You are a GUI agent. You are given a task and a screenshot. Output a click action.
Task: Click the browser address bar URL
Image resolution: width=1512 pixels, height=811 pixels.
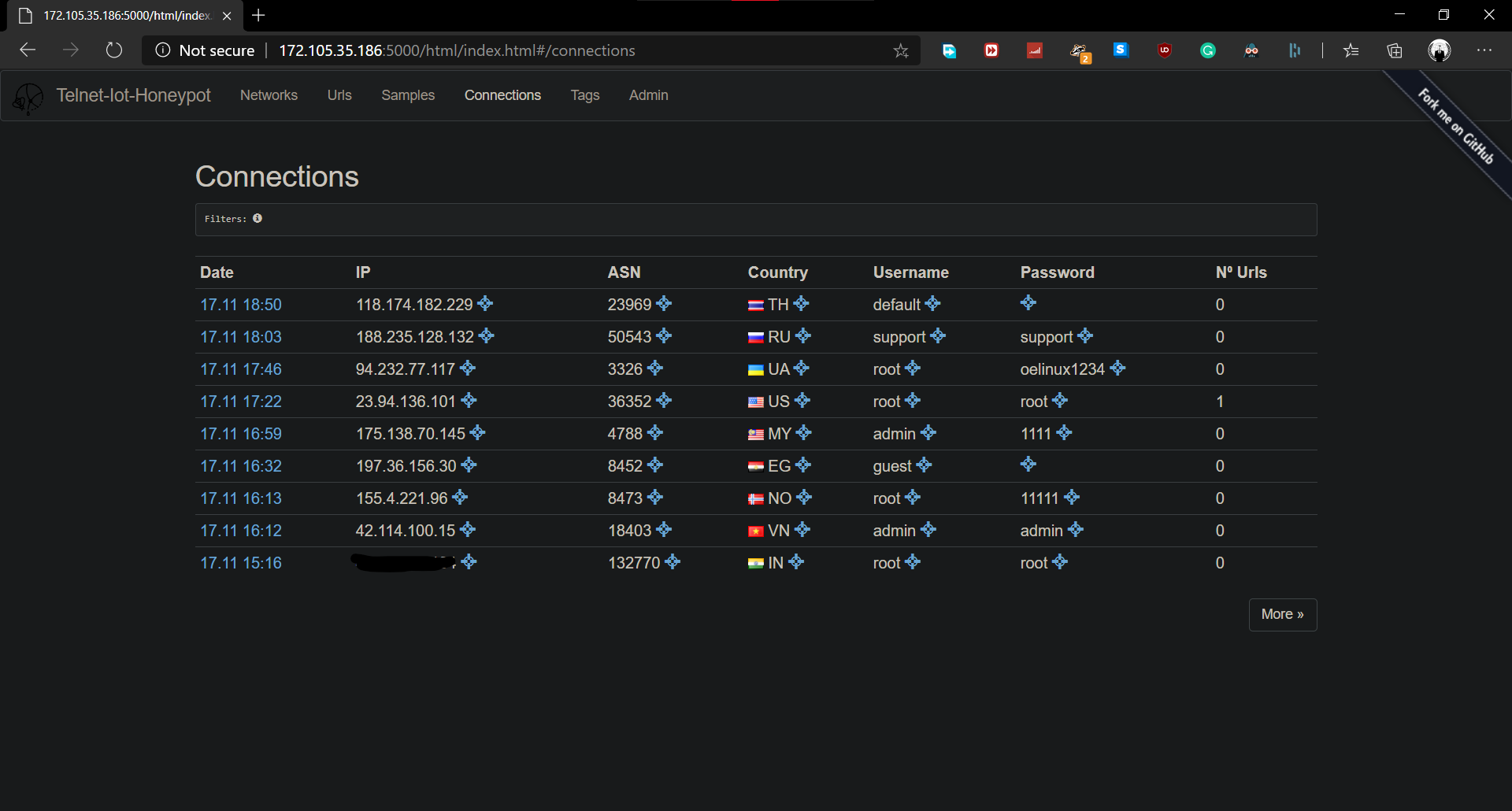457,50
